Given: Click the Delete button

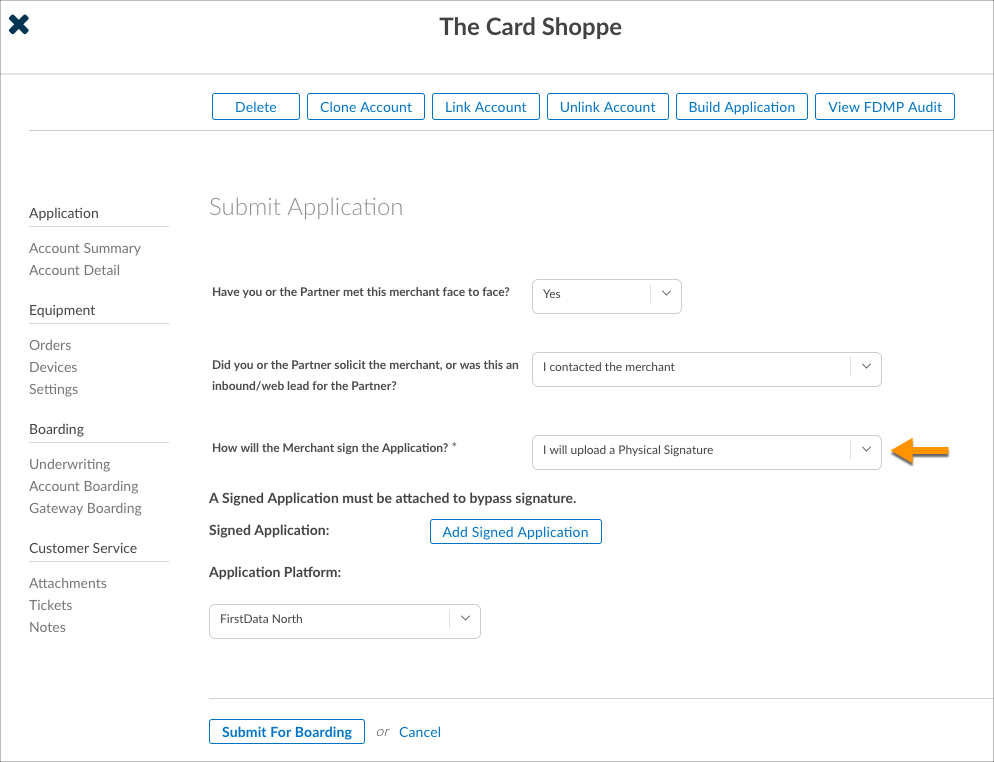Looking at the screenshot, I should [256, 107].
